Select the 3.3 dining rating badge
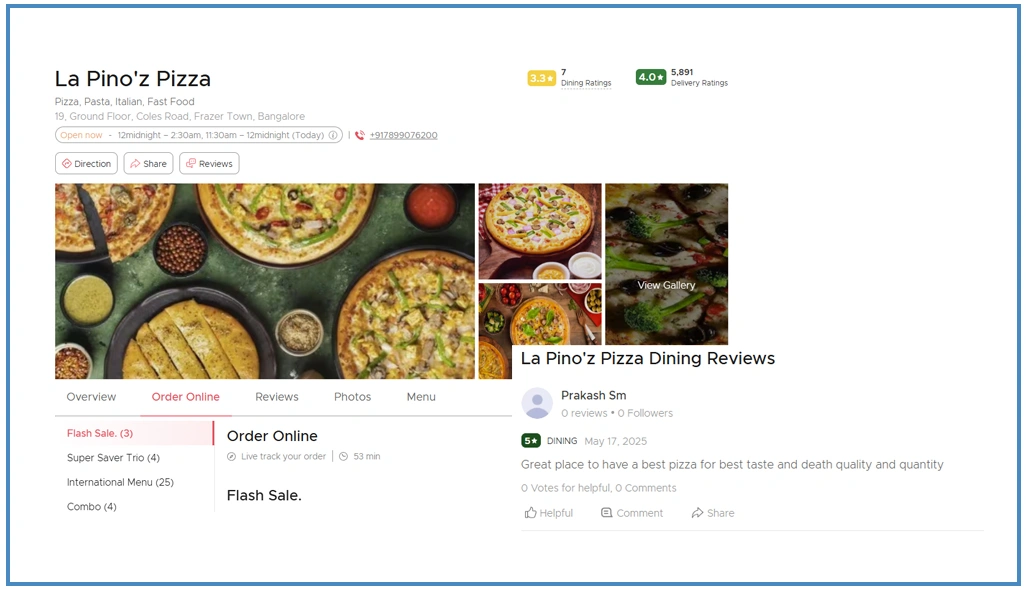This screenshot has width=1026, height=589. point(541,78)
